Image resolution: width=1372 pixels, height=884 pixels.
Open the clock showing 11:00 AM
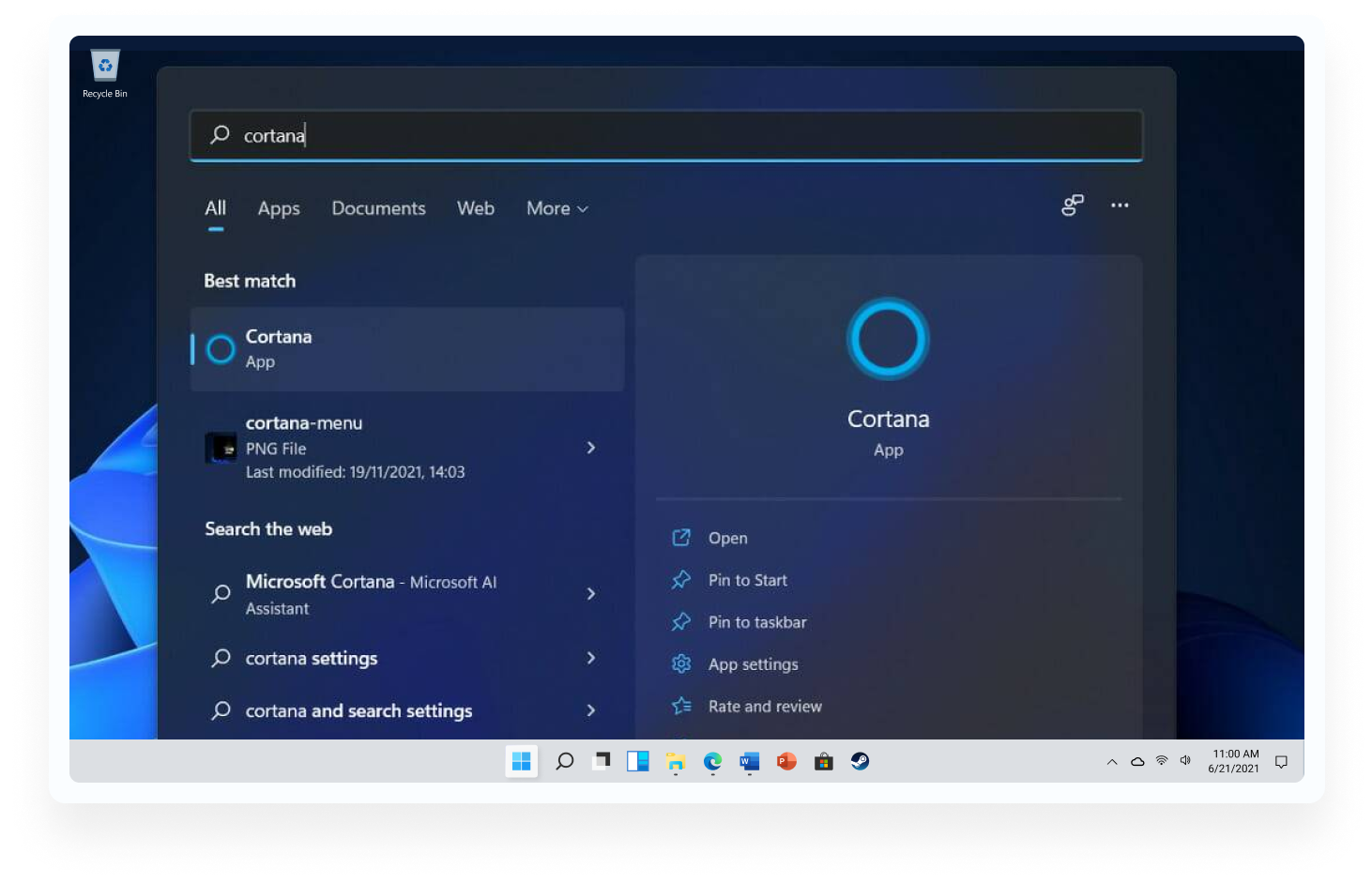click(x=1234, y=761)
